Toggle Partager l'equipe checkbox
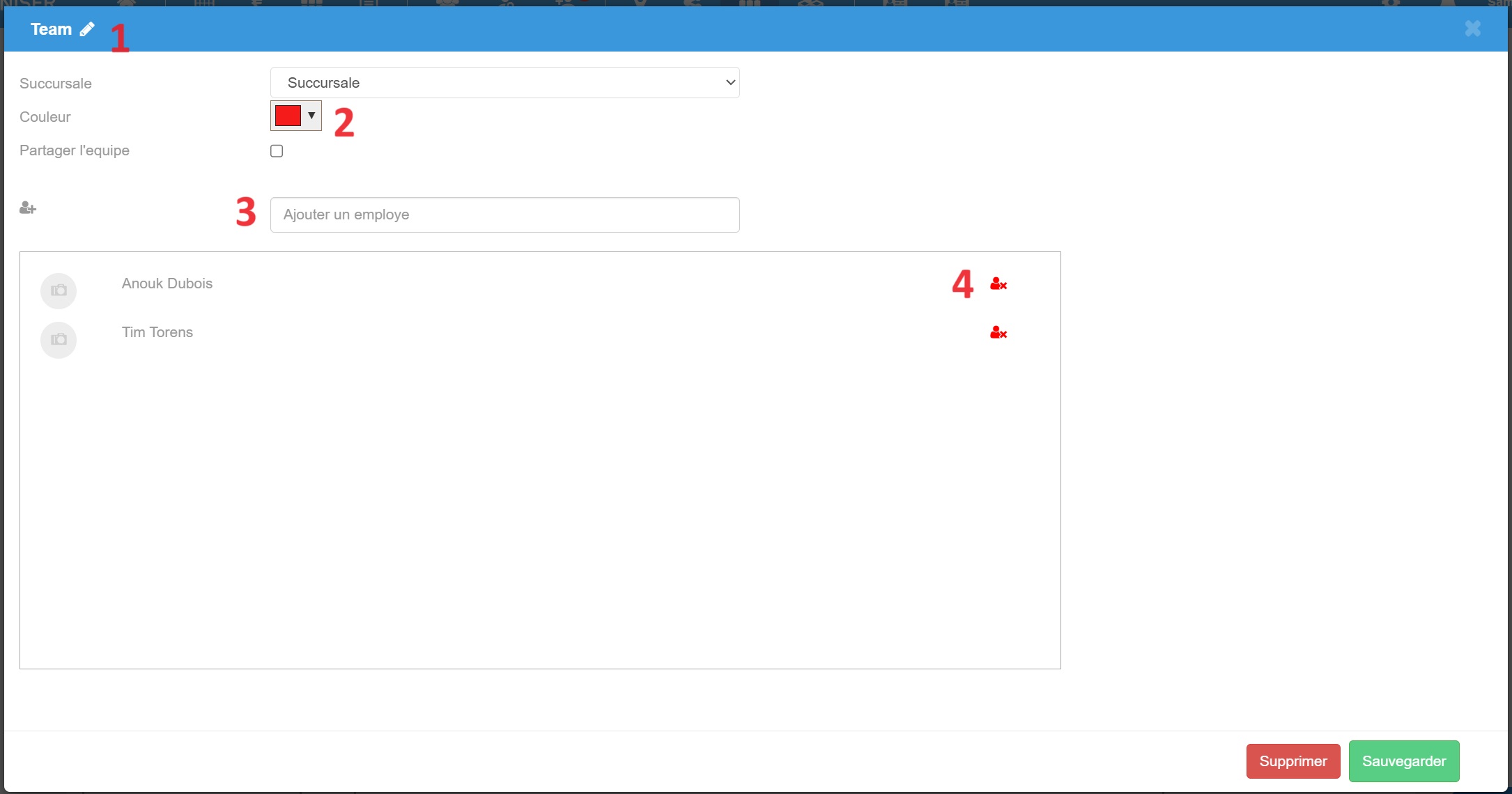 click(277, 151)
